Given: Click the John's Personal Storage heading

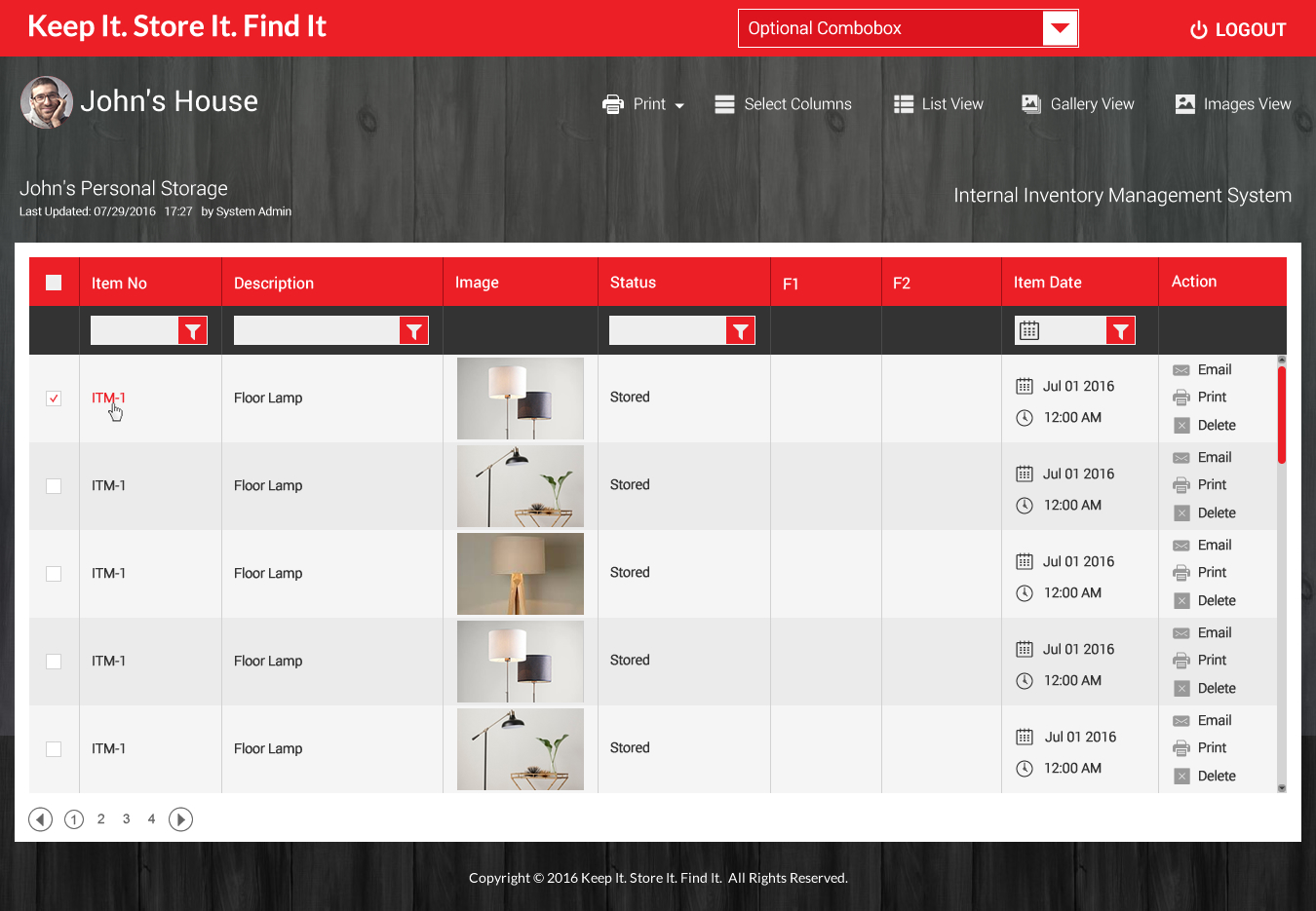Looking at the screenshot, I should coord(124,188).
